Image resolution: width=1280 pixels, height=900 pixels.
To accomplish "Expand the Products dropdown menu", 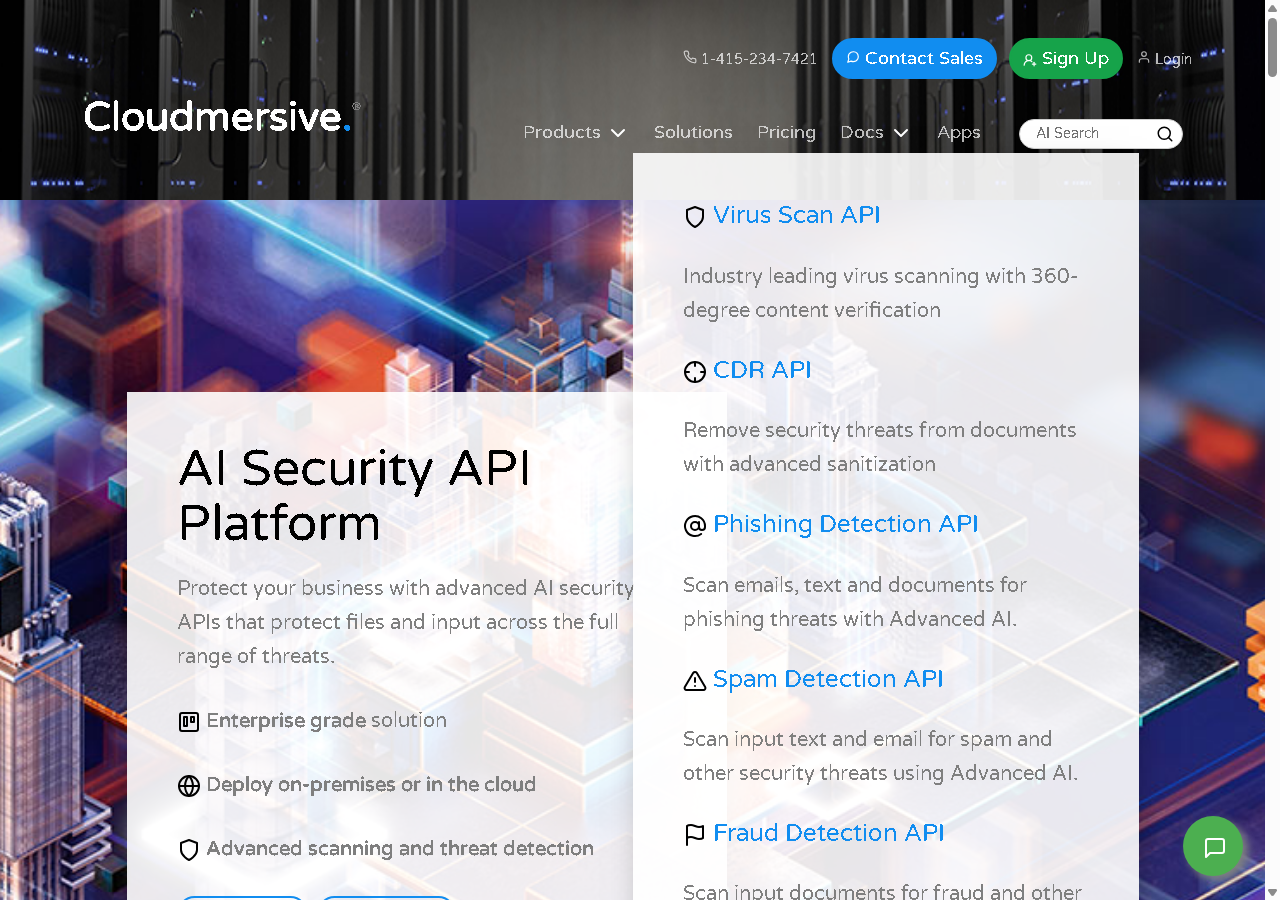I will click(x=575, y=132).
